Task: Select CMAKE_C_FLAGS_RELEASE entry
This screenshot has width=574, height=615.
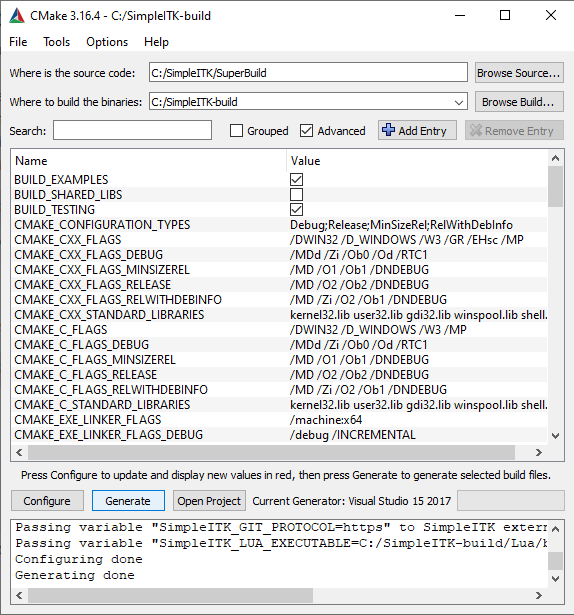Action: click(x=86, y=375)
